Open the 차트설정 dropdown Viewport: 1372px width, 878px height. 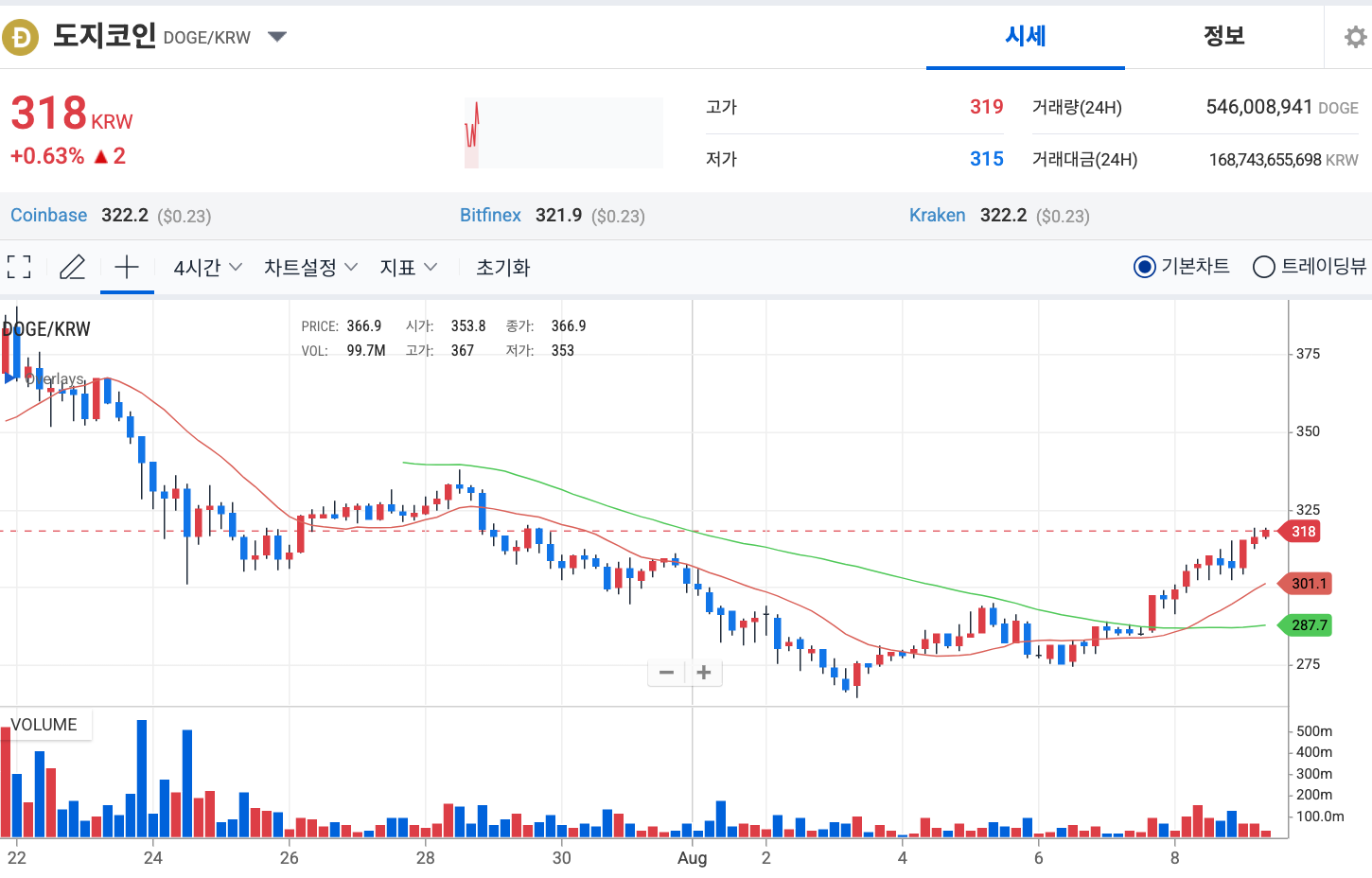click(310, 268)
